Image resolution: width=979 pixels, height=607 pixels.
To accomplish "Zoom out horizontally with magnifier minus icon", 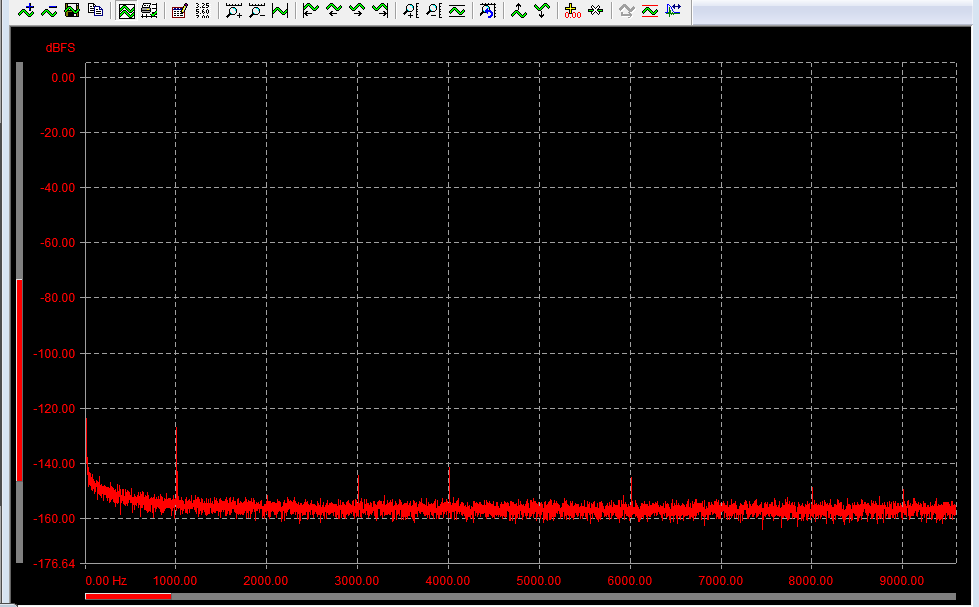I will pos(257,11).
